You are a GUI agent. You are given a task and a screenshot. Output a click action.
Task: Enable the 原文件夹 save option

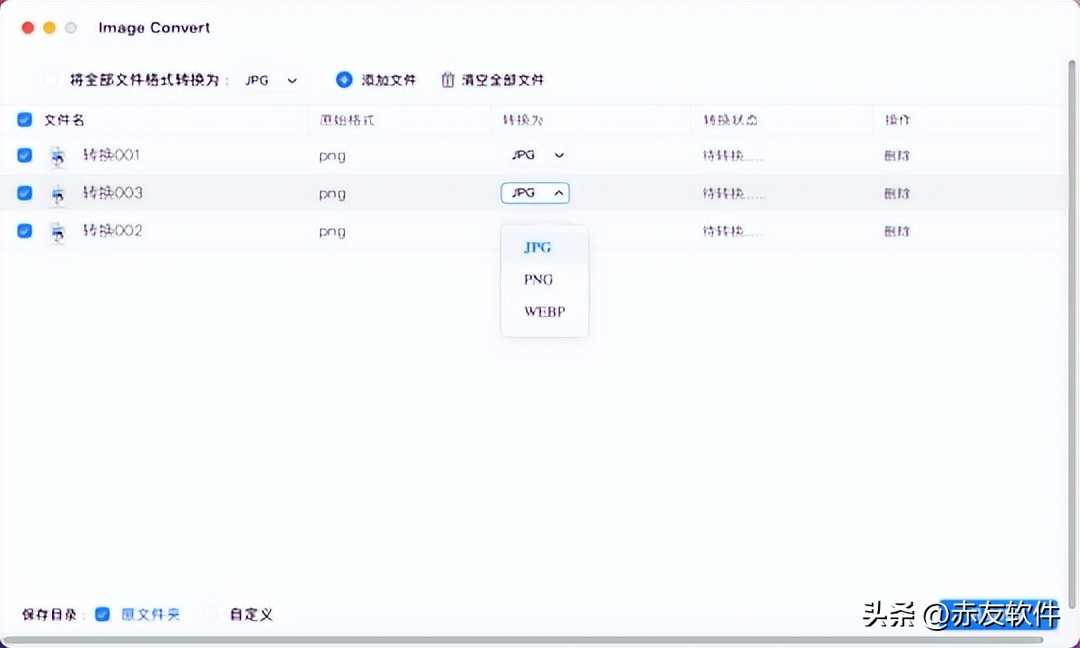point(101,614)
